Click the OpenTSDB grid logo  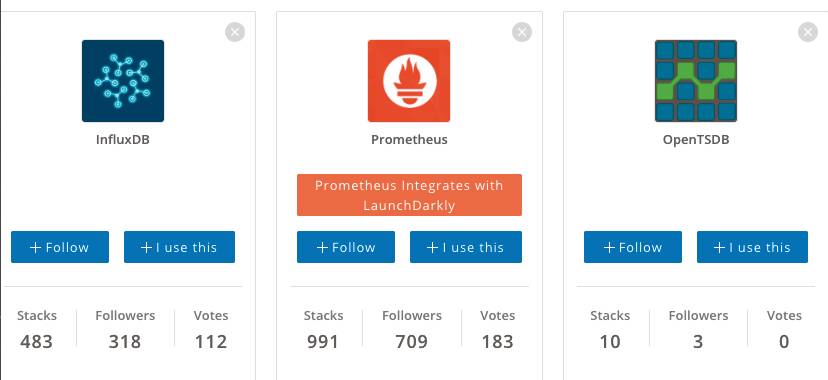pyautogui.click(x=695, y=81)
